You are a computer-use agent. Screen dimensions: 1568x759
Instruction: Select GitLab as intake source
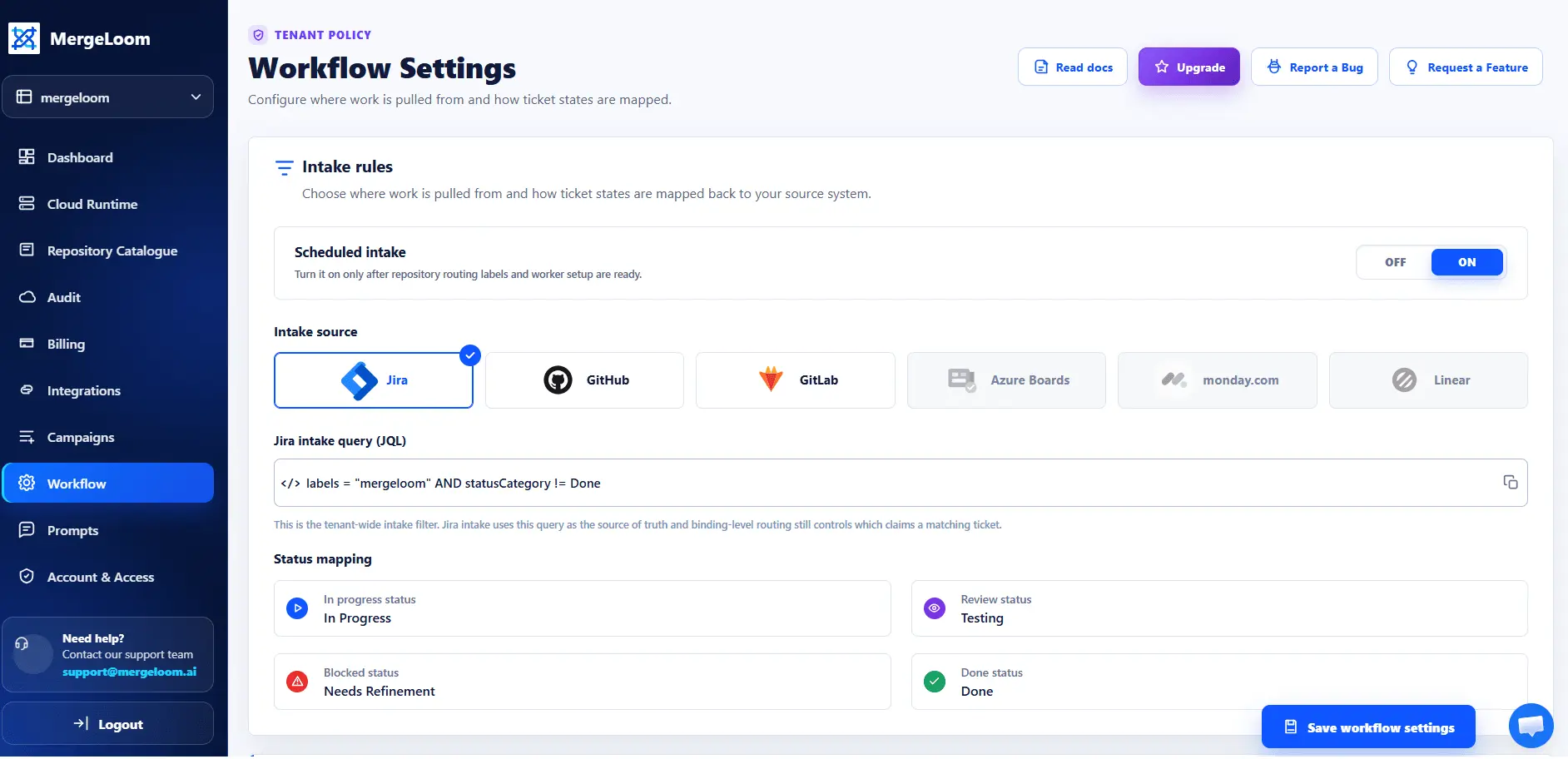[796, 380]
